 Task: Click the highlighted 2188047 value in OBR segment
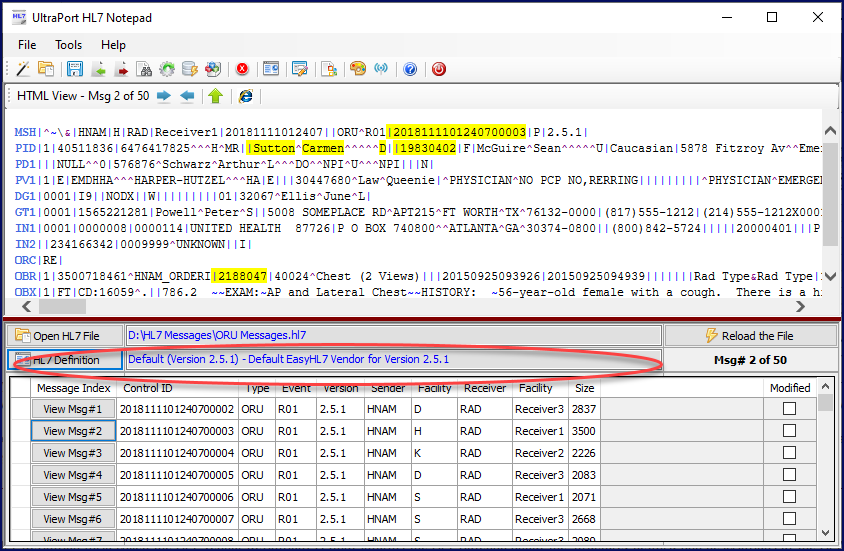coord(242,276)
